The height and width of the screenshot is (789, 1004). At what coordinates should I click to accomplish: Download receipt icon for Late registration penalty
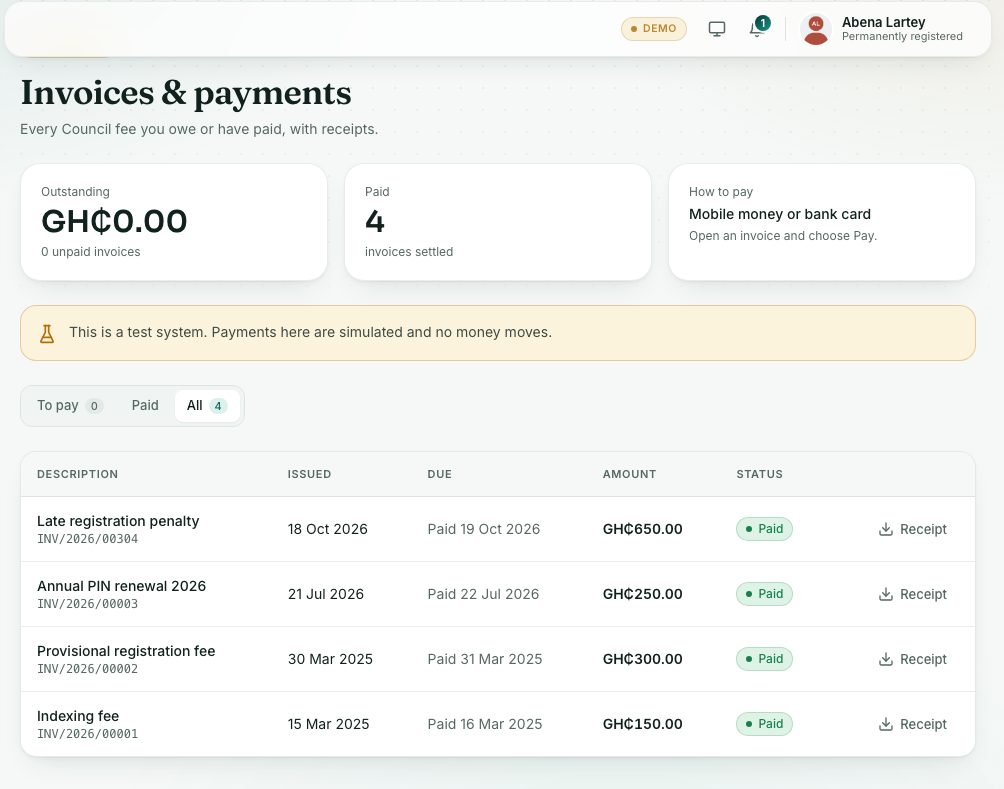point(886,529)
